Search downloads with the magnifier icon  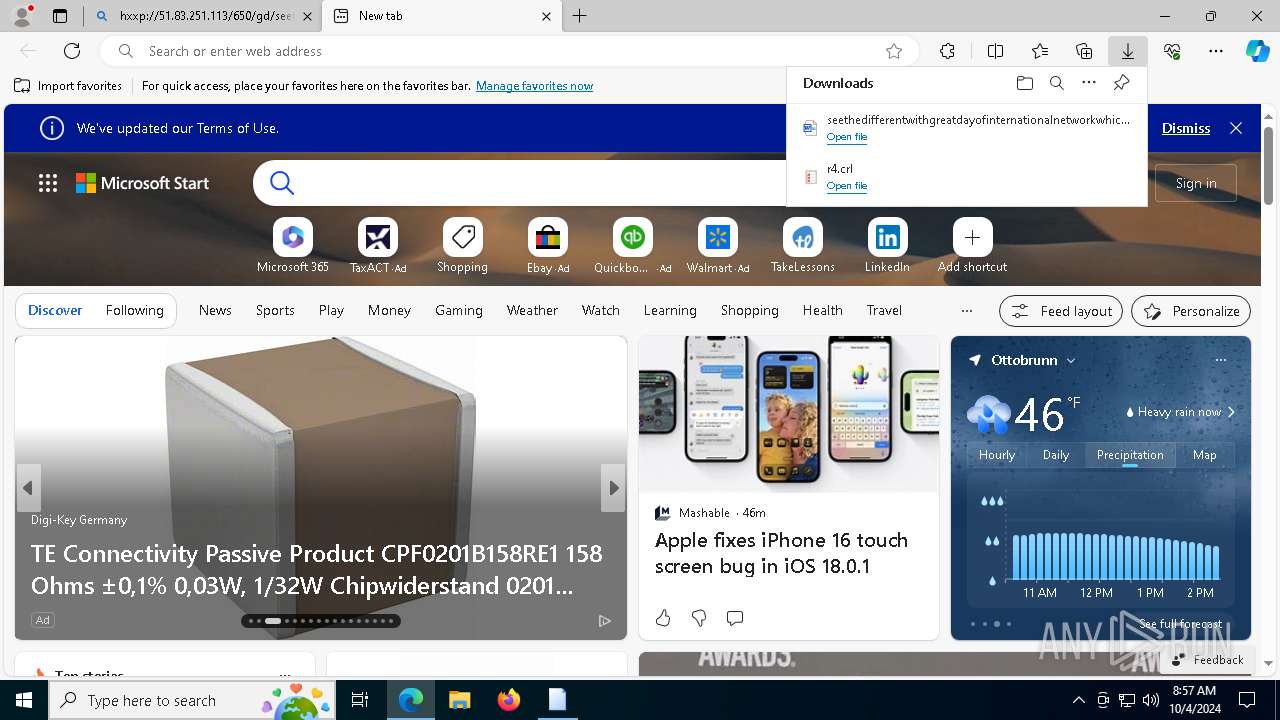point(1056,83)
